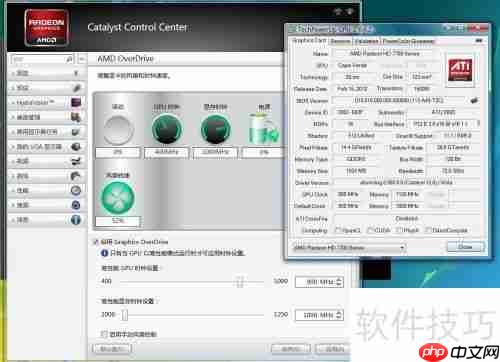Open the PowerColor Giveaway tab
The width and height of the screenshot is (500, 362).
click(x=409, y=41)
